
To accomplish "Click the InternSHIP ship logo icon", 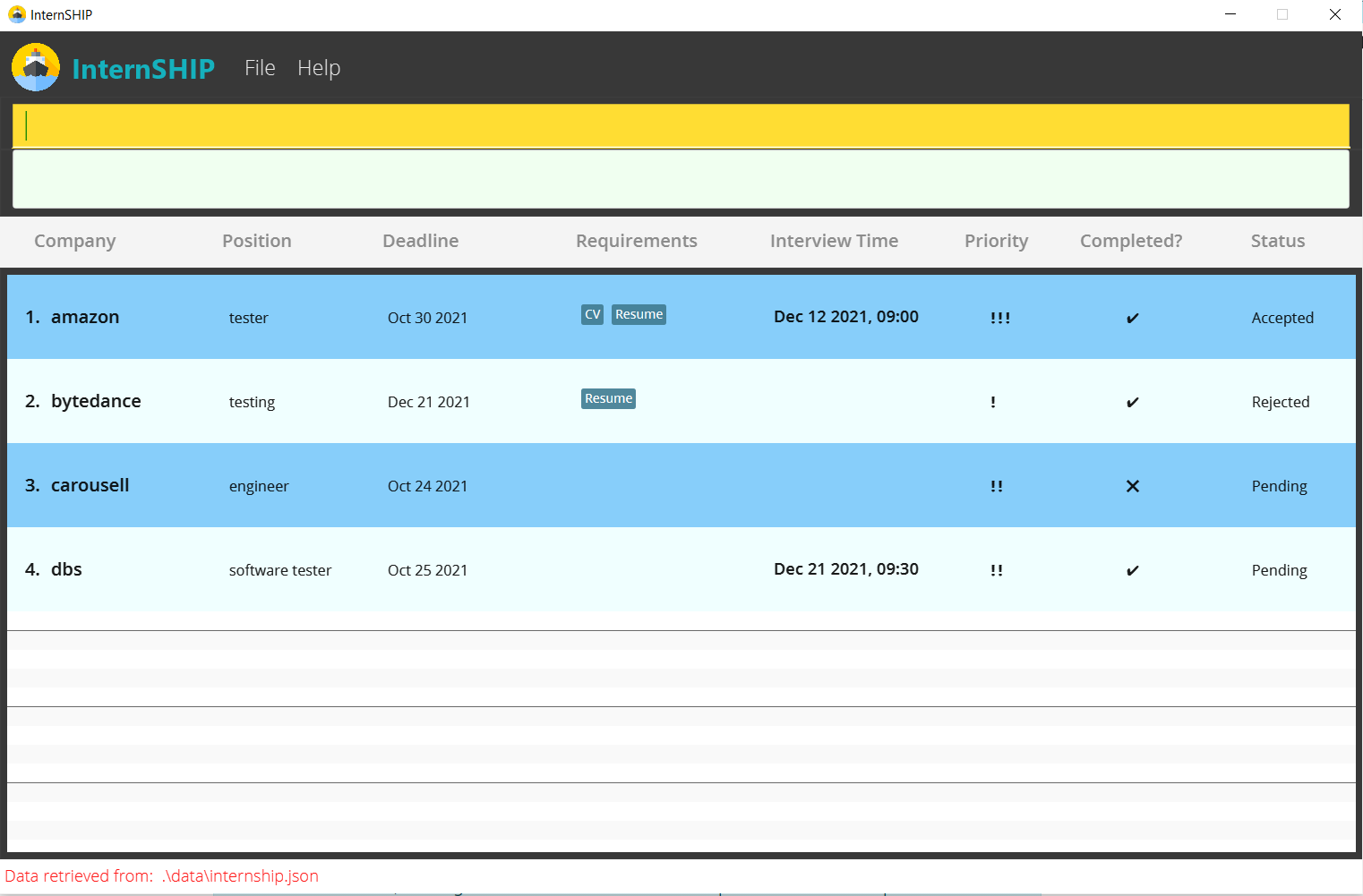I will point(36,67).
